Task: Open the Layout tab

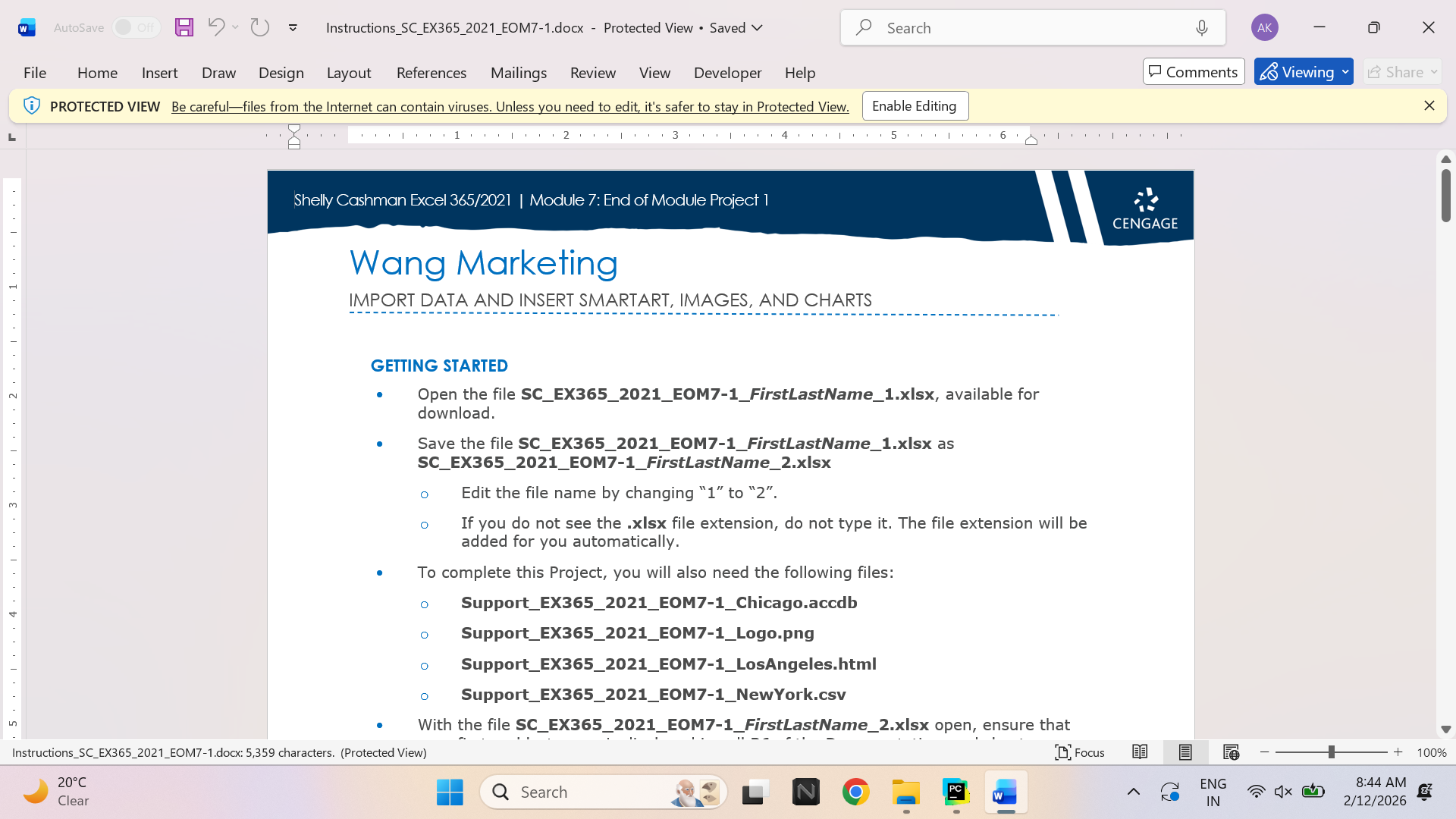Action: click(349, 73)
